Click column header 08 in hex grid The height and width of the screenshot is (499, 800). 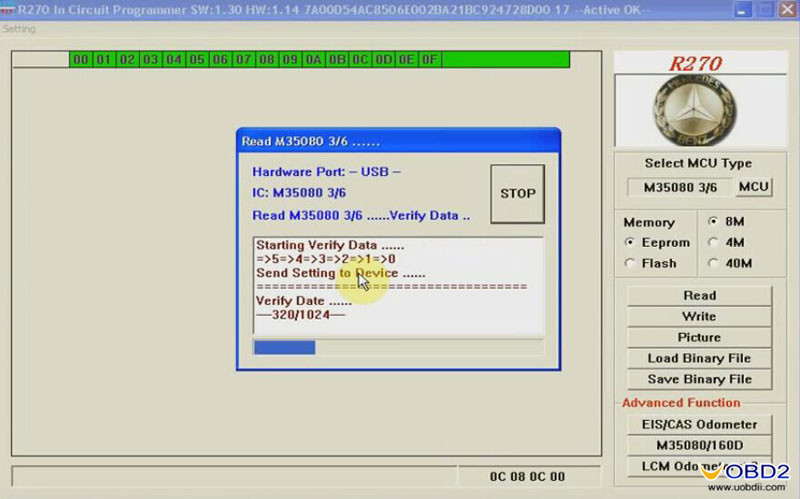pos(267,60)
